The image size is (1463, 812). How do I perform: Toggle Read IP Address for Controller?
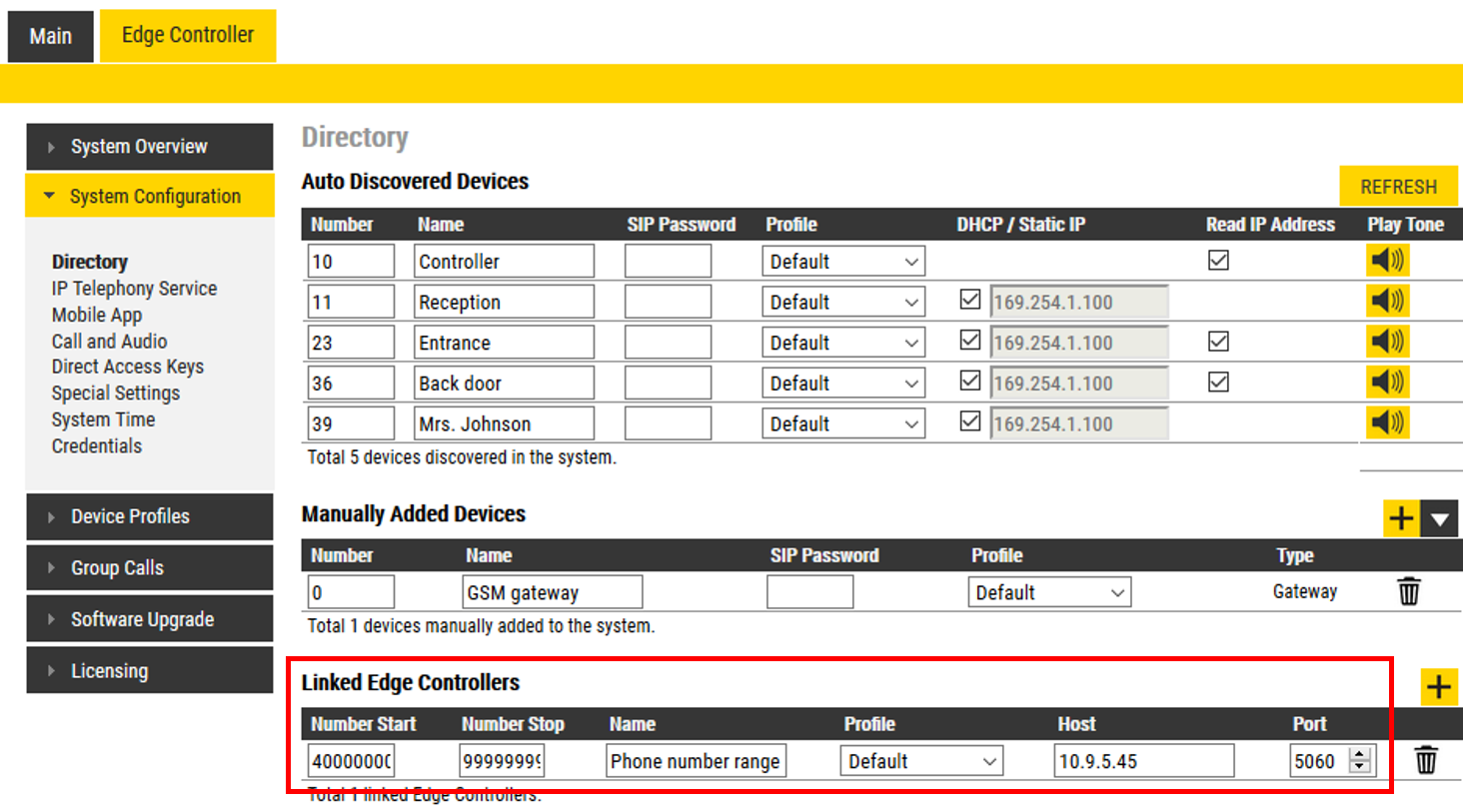click(x=1218, y=261)
